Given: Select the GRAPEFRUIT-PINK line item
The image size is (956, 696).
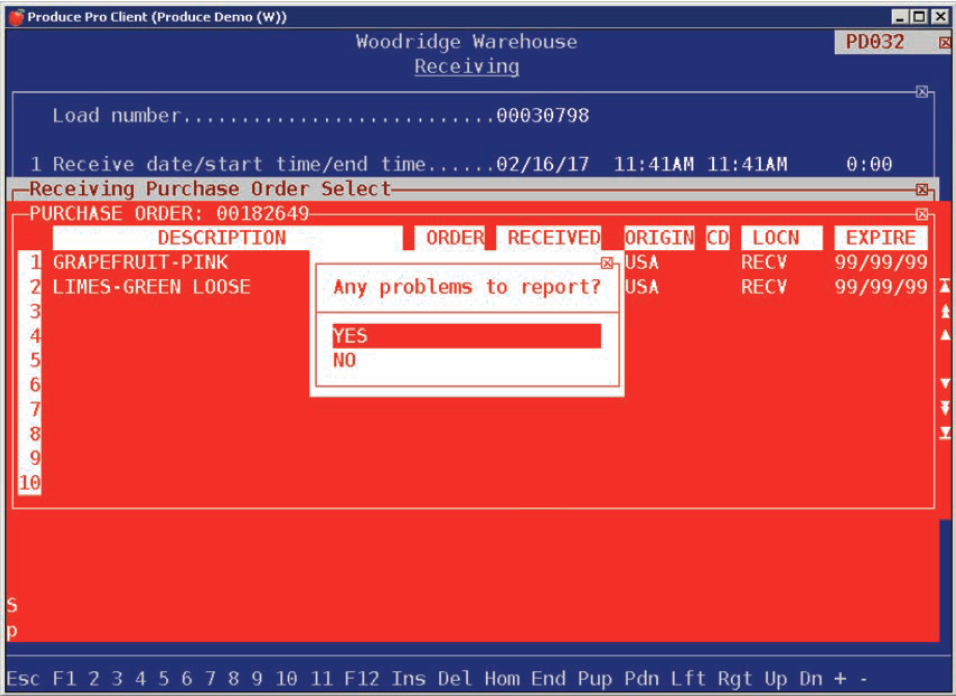Looking at the screenshot, I should [140, 263].
